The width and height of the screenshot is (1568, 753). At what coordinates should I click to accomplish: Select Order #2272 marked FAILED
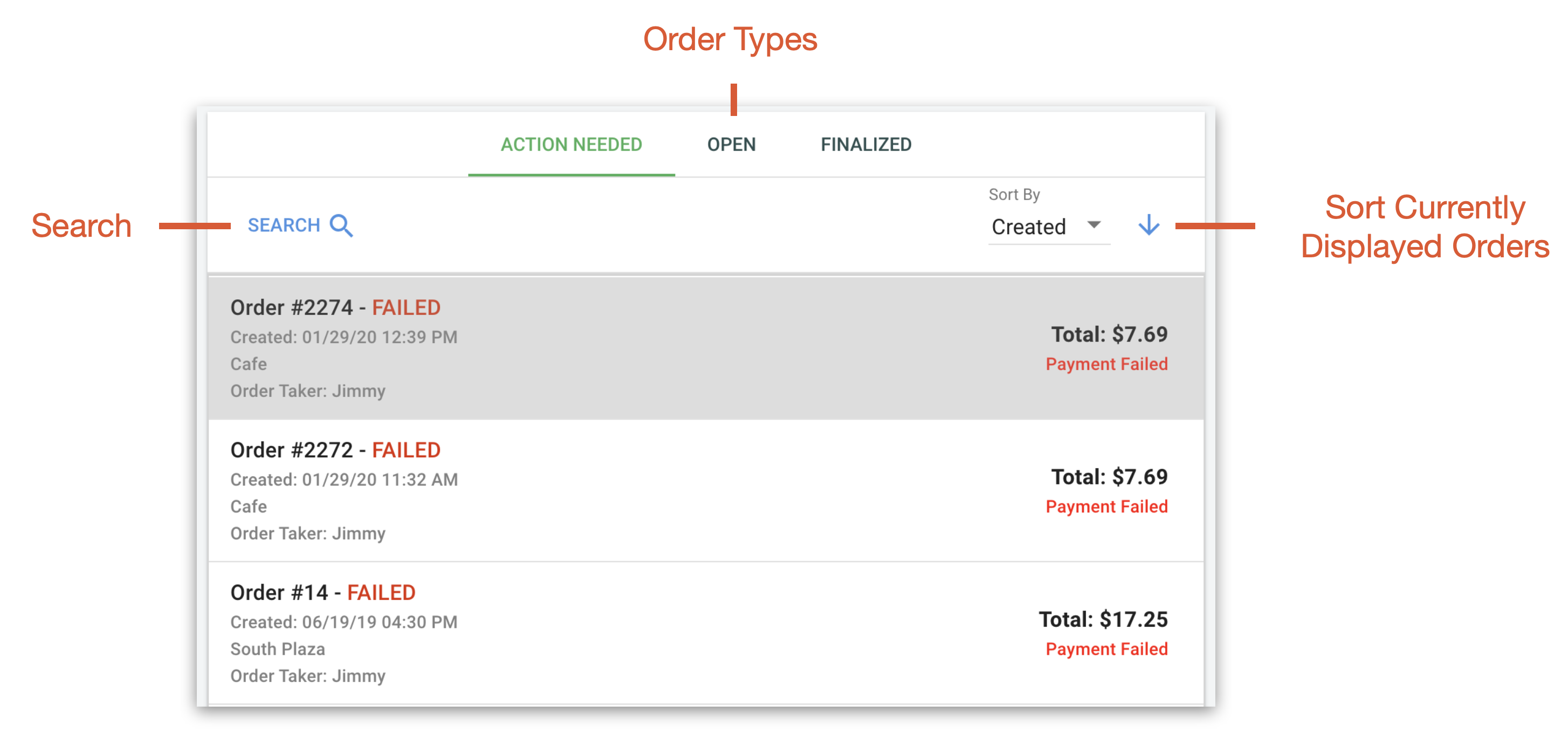click(x=335, y=450)
